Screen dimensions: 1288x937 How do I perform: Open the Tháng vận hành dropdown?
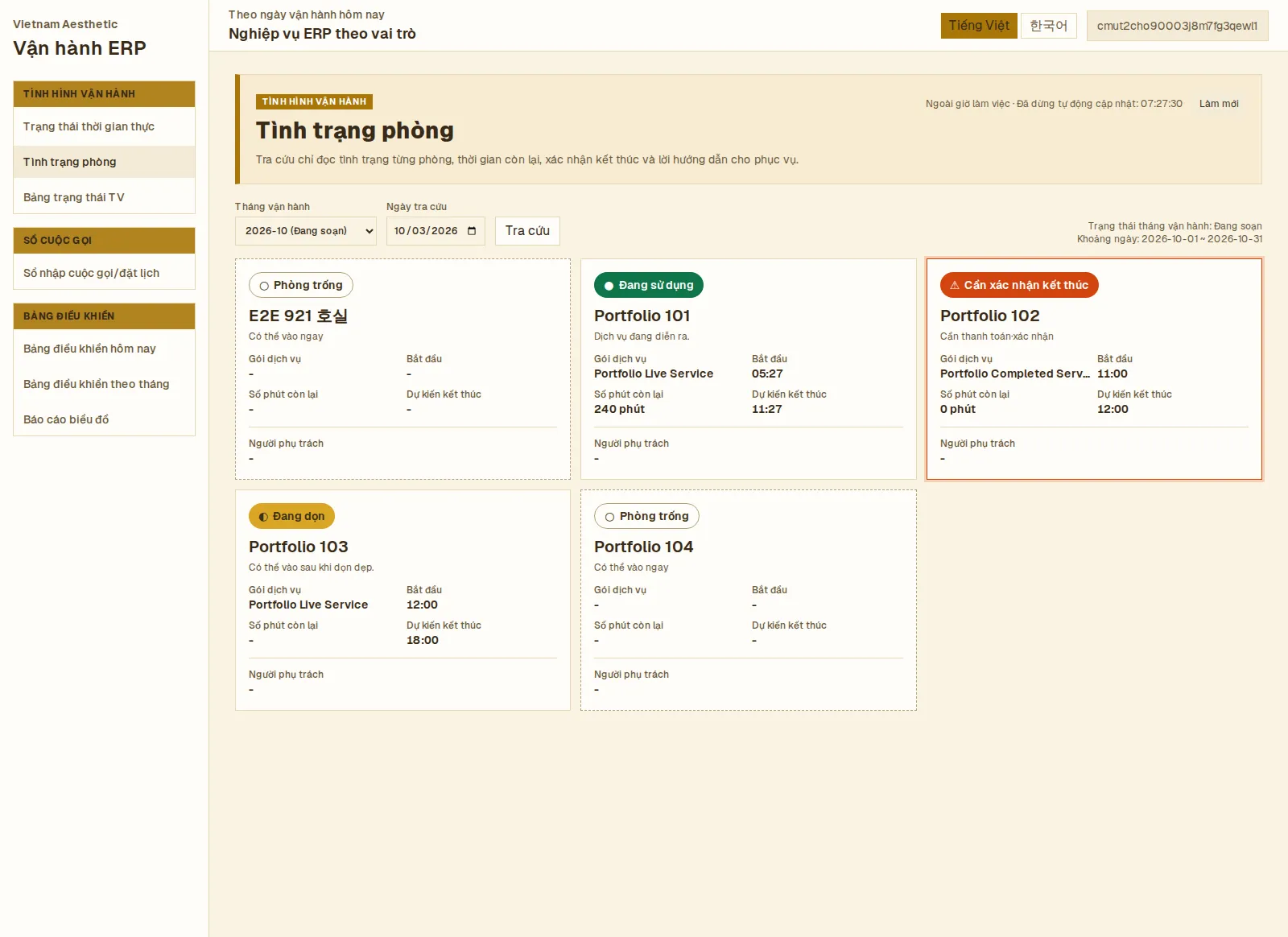pyautogui.click(x=306, y=231)
